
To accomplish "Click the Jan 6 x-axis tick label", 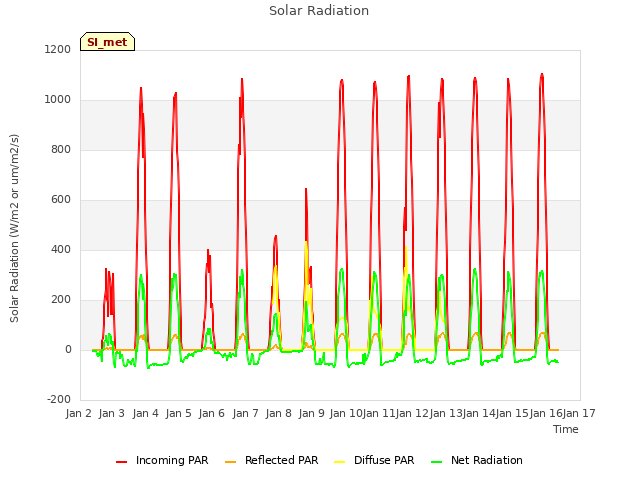I will pos(211,413).
